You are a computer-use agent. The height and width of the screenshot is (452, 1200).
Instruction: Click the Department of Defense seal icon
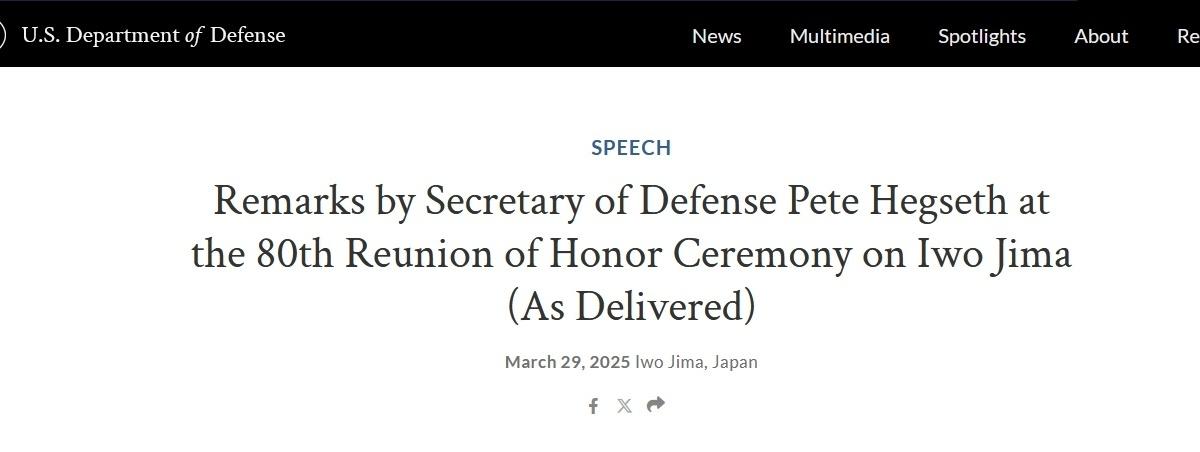3,35
